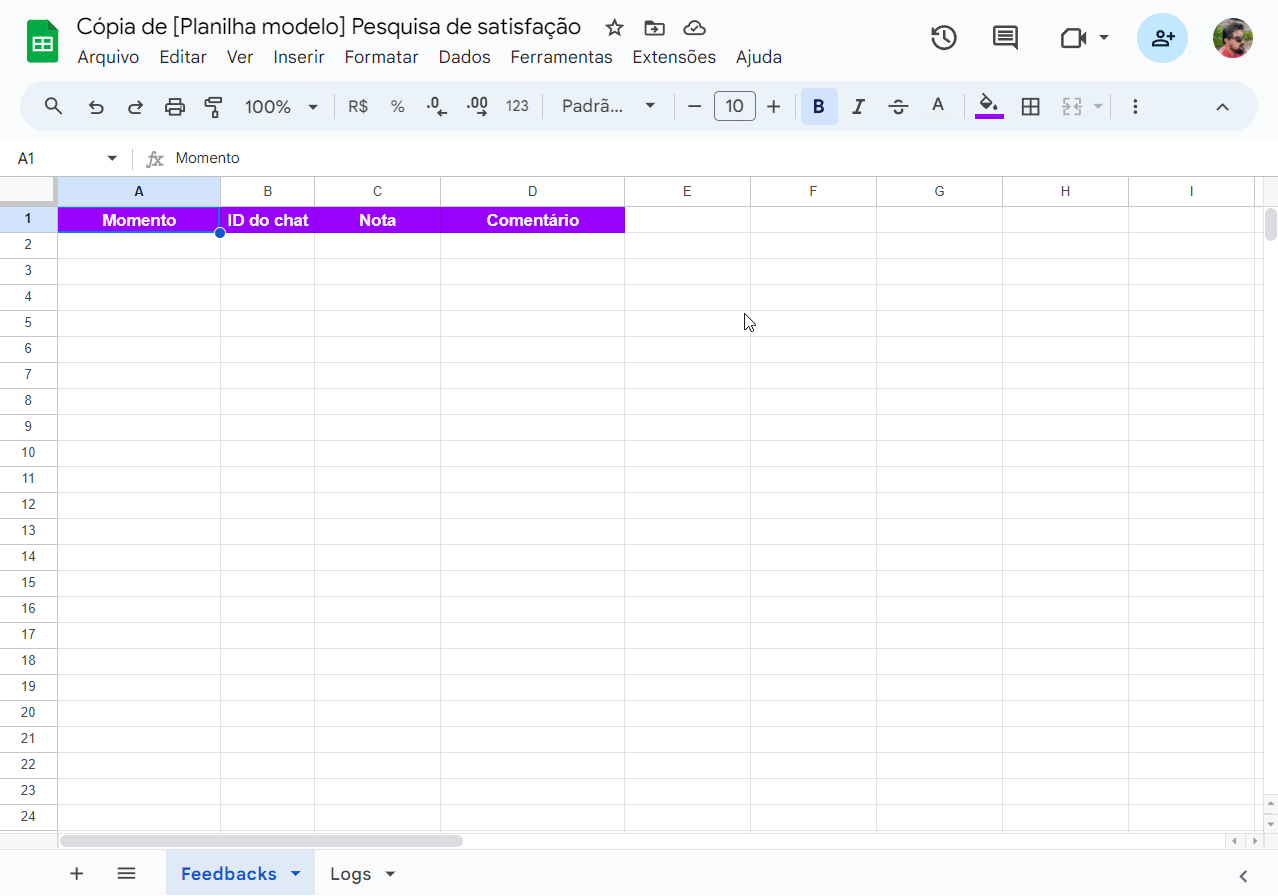Open the Extensões menu

(x=674, y=57)
